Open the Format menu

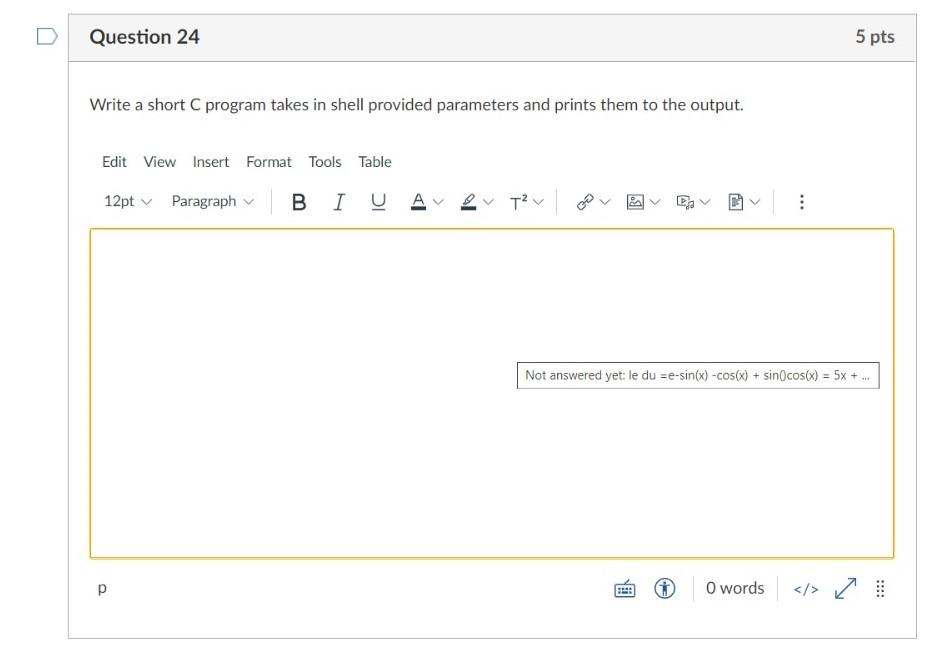[x=268, y=161]
